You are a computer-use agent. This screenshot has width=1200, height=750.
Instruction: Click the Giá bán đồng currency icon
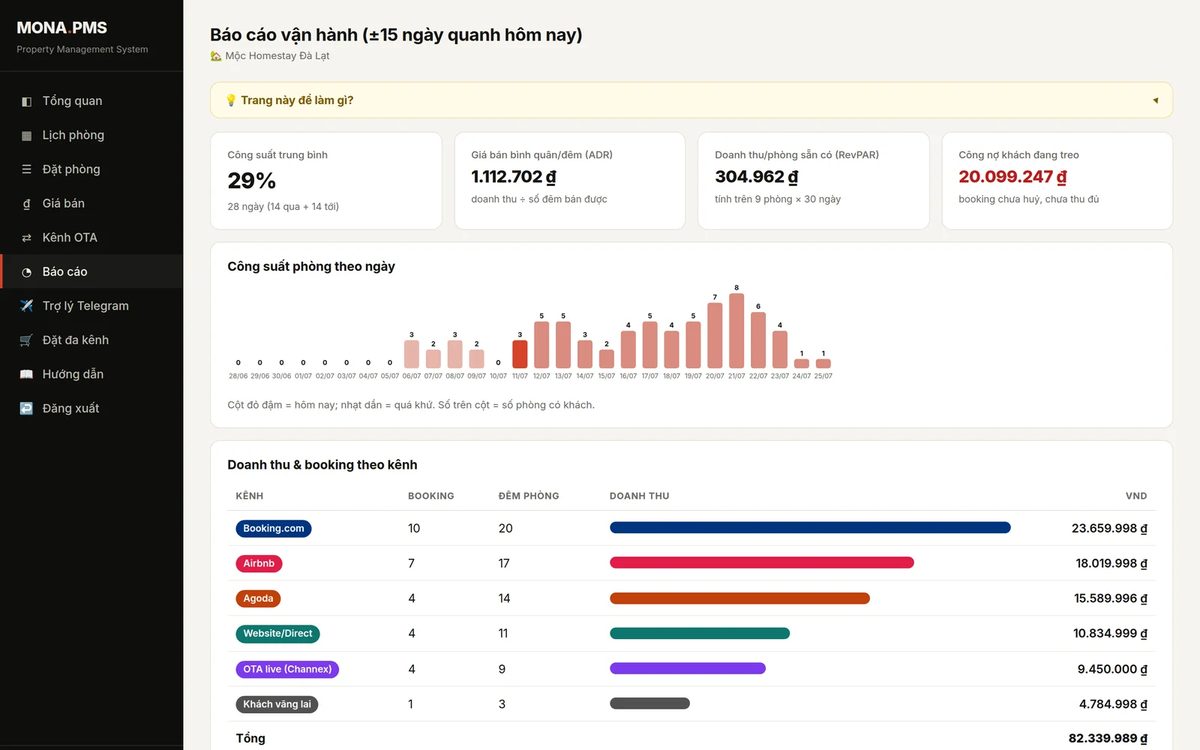click(x=26, y=203)
